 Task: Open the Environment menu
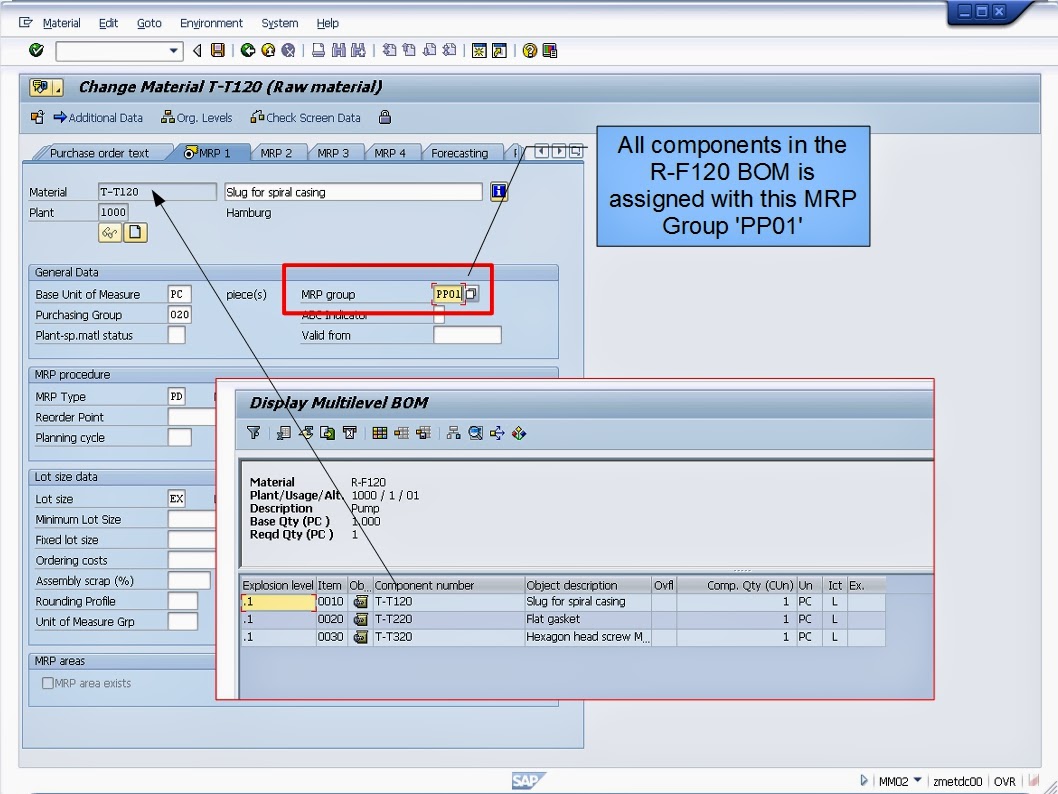tap(211, 23)
